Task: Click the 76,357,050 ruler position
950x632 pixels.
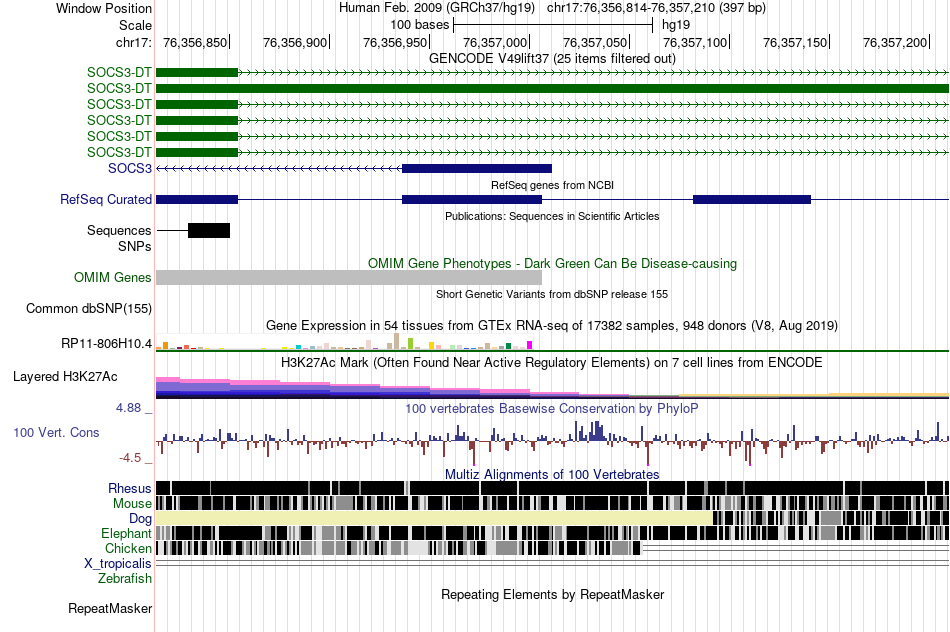Action: pos(595,42)
